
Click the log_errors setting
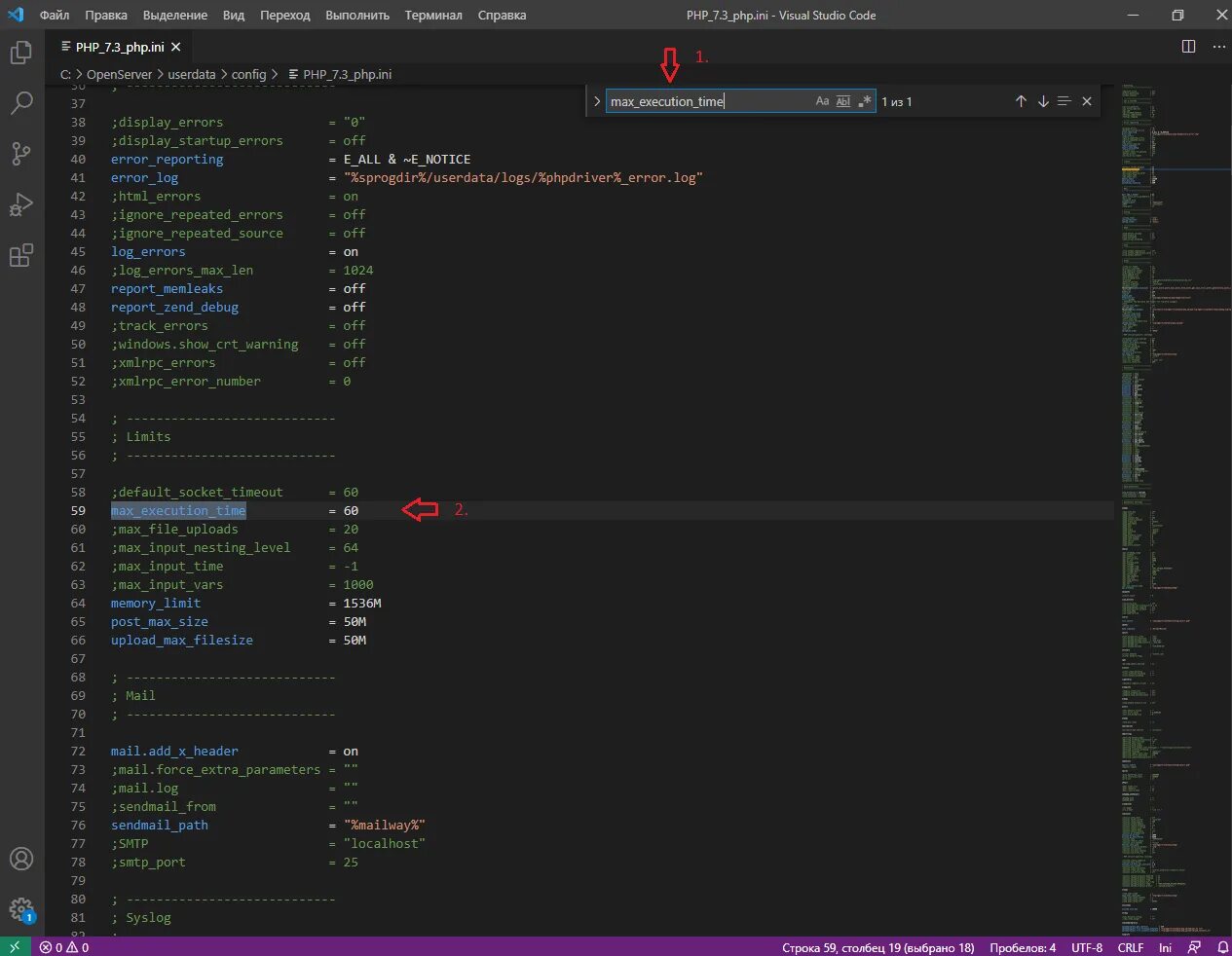tap(148, 251)
